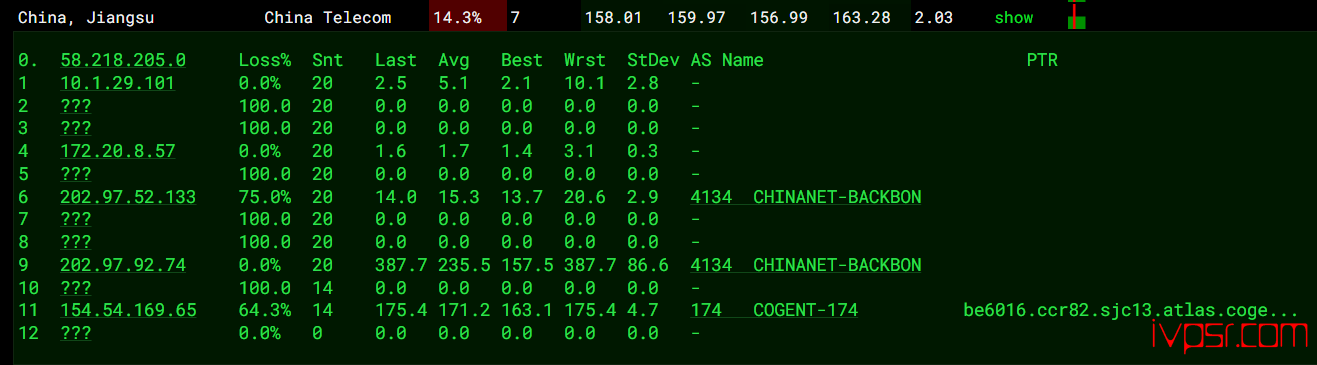Select the 163.1 best value on hop 11
This screenshot has height=365, width=1317.
pos(527,310)
